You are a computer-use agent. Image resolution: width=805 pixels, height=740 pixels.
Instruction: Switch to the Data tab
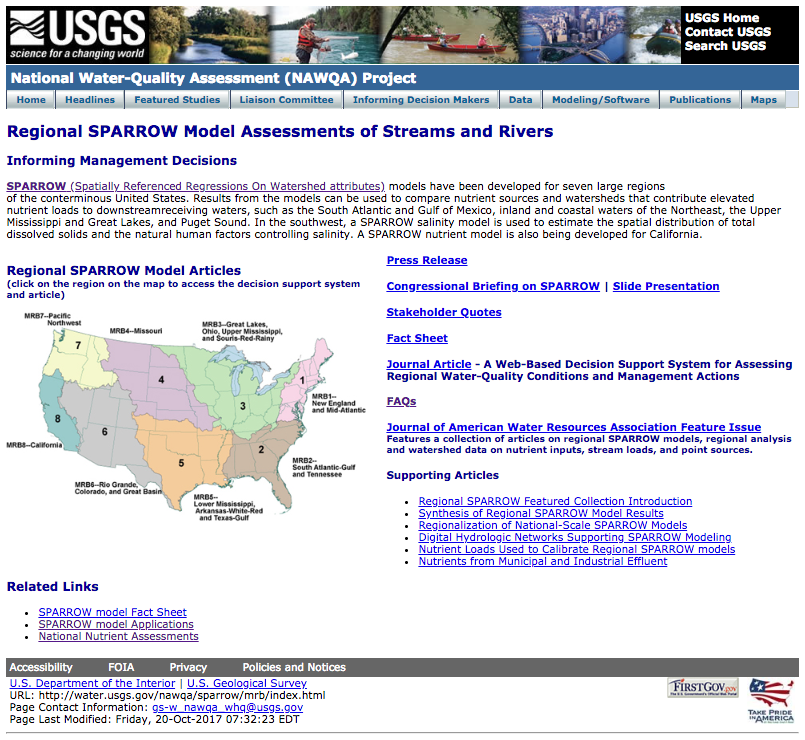tap(520, 99)
